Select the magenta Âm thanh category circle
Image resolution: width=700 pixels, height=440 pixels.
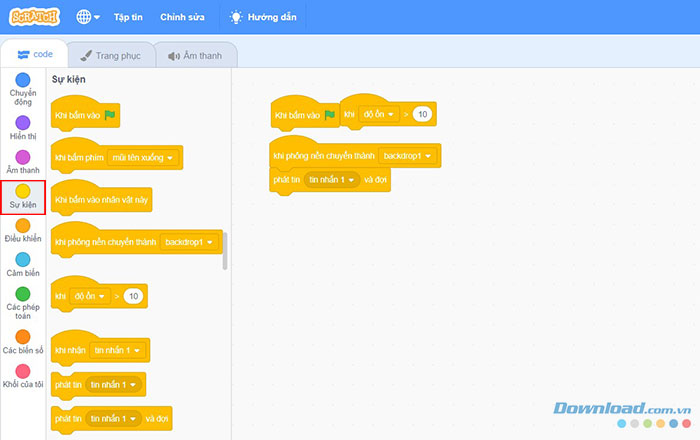click(x=22, y=156)
